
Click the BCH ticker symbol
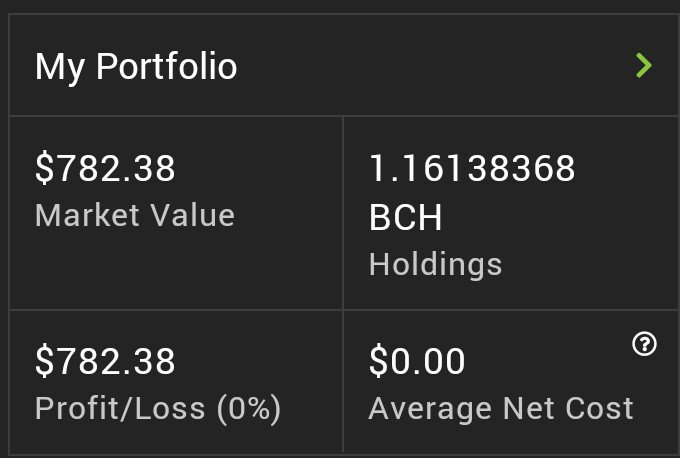tap(405, 217)
